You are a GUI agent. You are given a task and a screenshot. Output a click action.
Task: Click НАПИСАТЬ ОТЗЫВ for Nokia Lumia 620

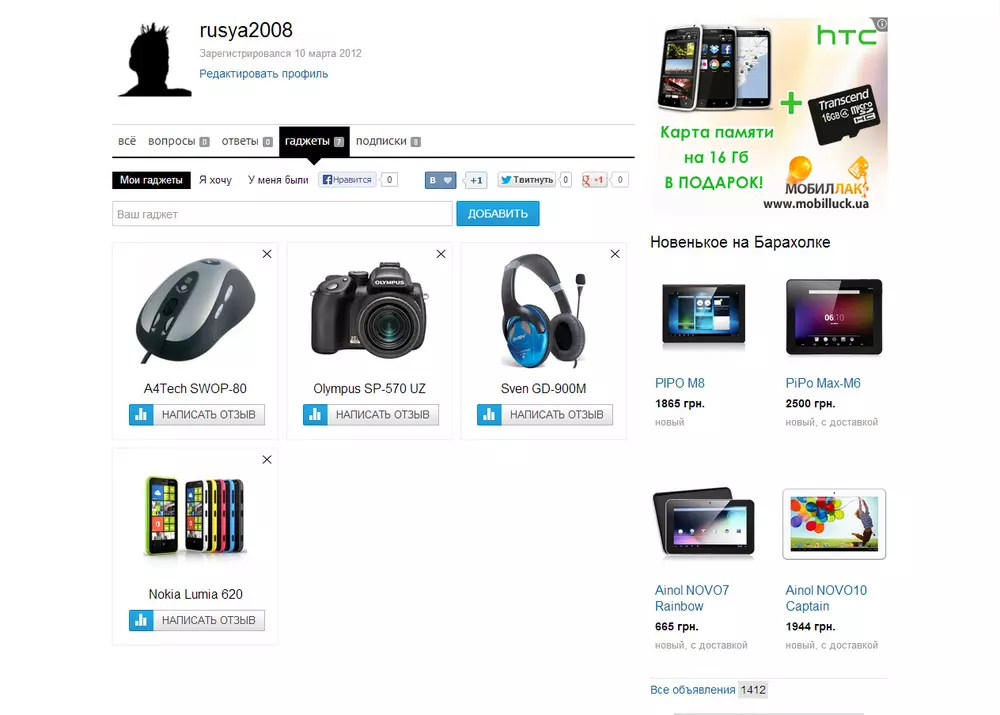coord(209,620)
